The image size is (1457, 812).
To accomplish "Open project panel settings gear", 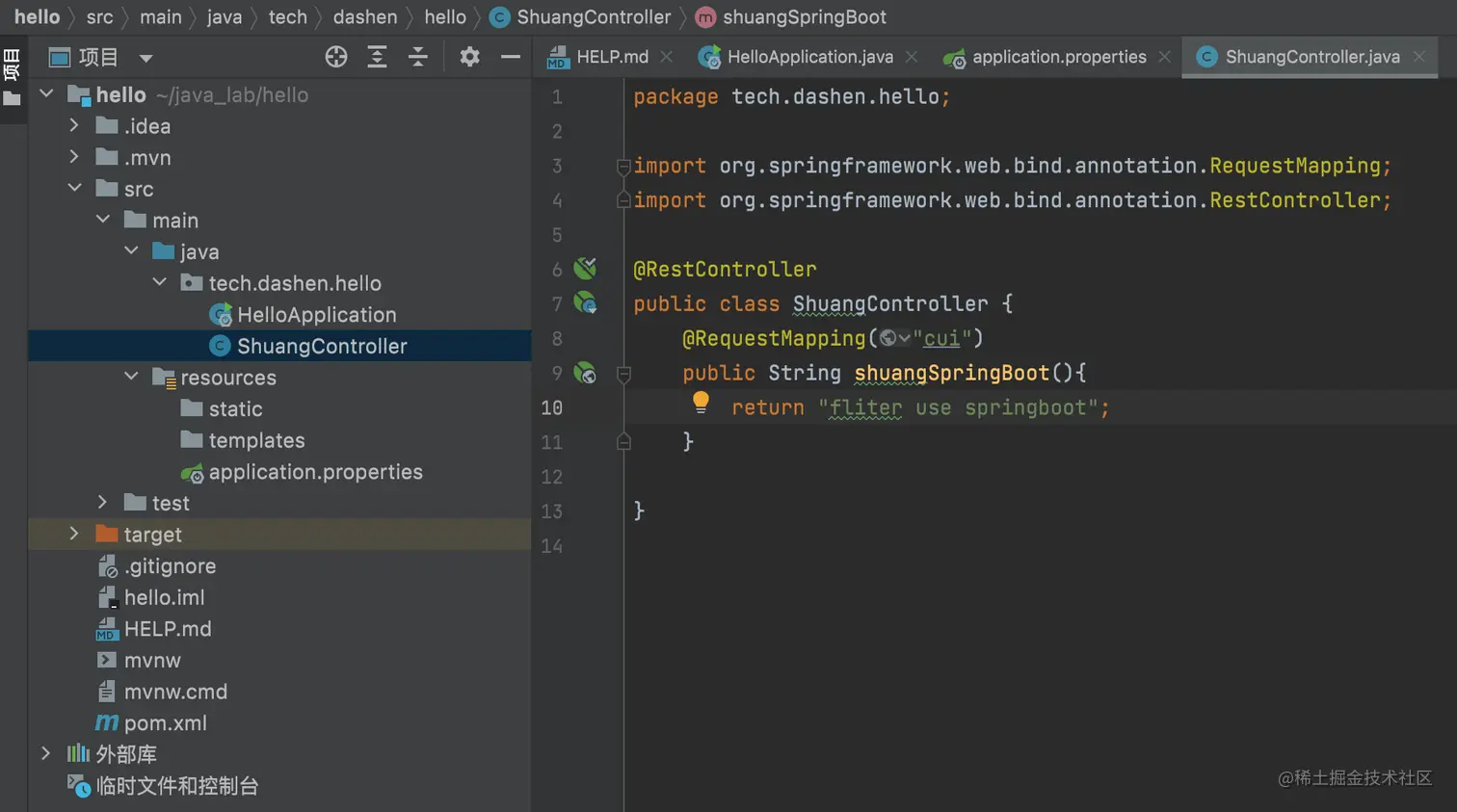I will point(469,57).
